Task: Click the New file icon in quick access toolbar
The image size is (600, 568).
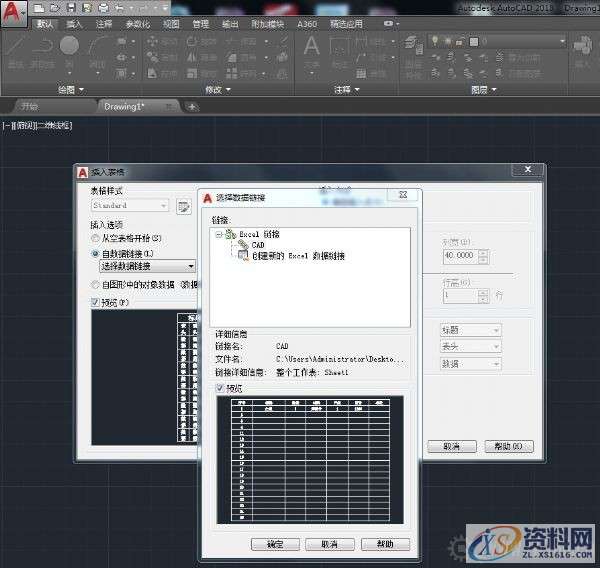Action: tap(39, 7)
